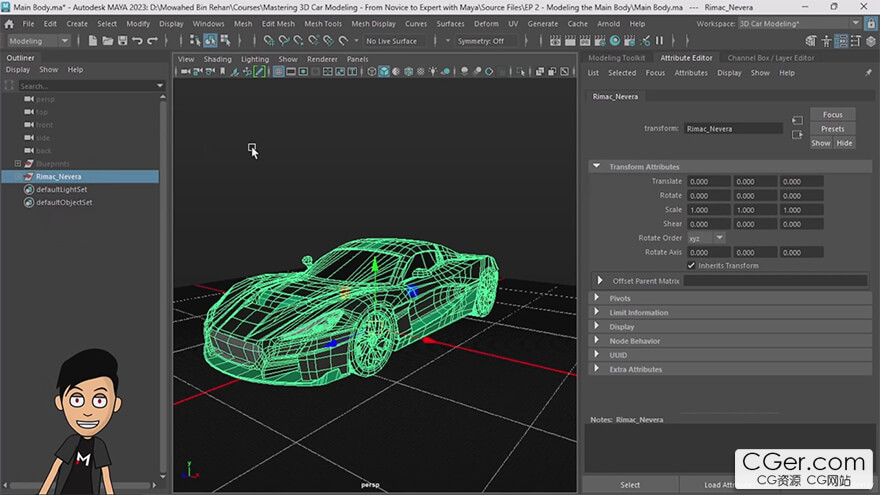Viewport: 880px width, 495px height.
Task: Open the Rotate Order xyz dropdown
Action: [x=706, y=238]
